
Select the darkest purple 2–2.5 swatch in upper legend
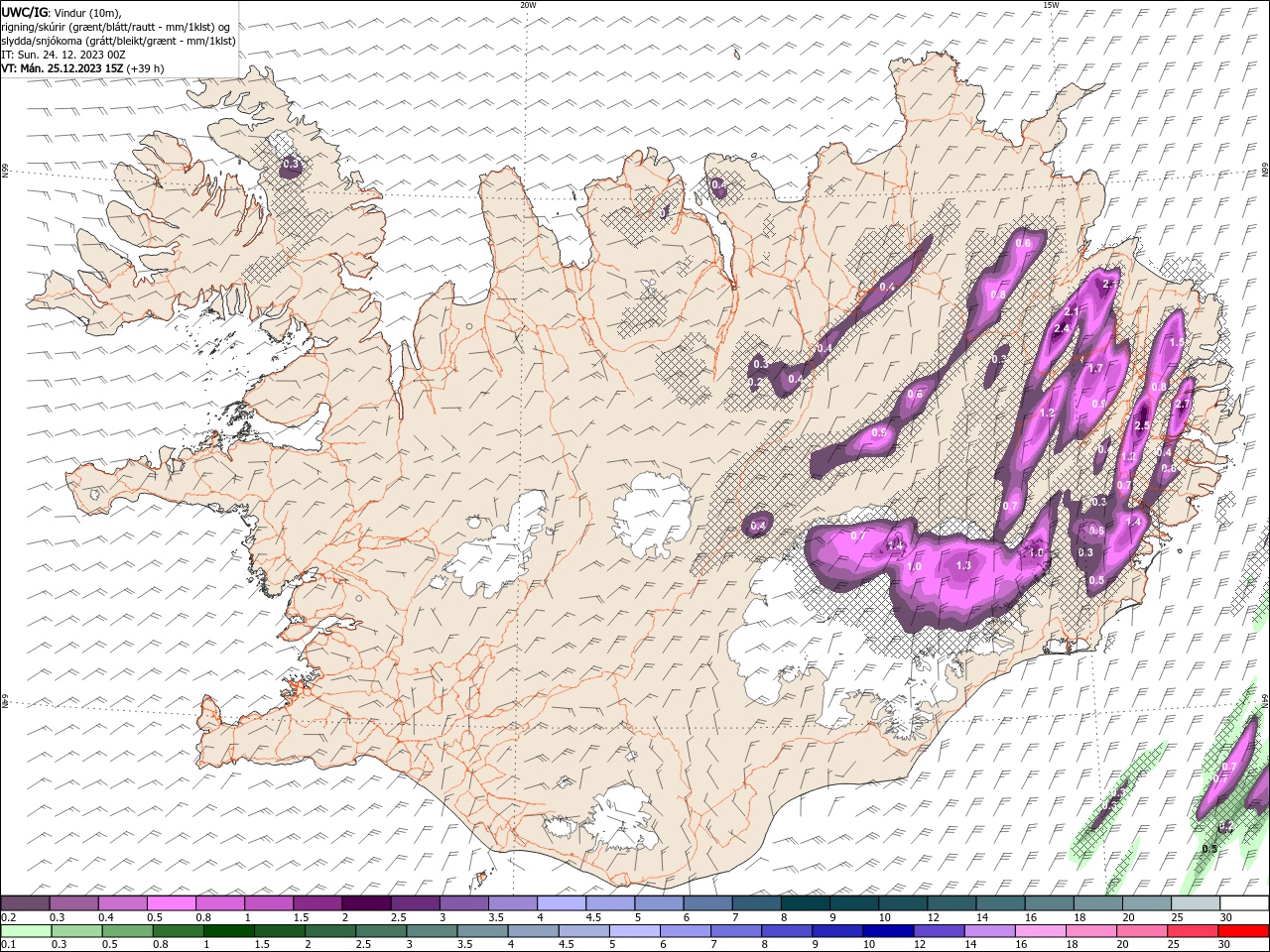click(366, 903)
